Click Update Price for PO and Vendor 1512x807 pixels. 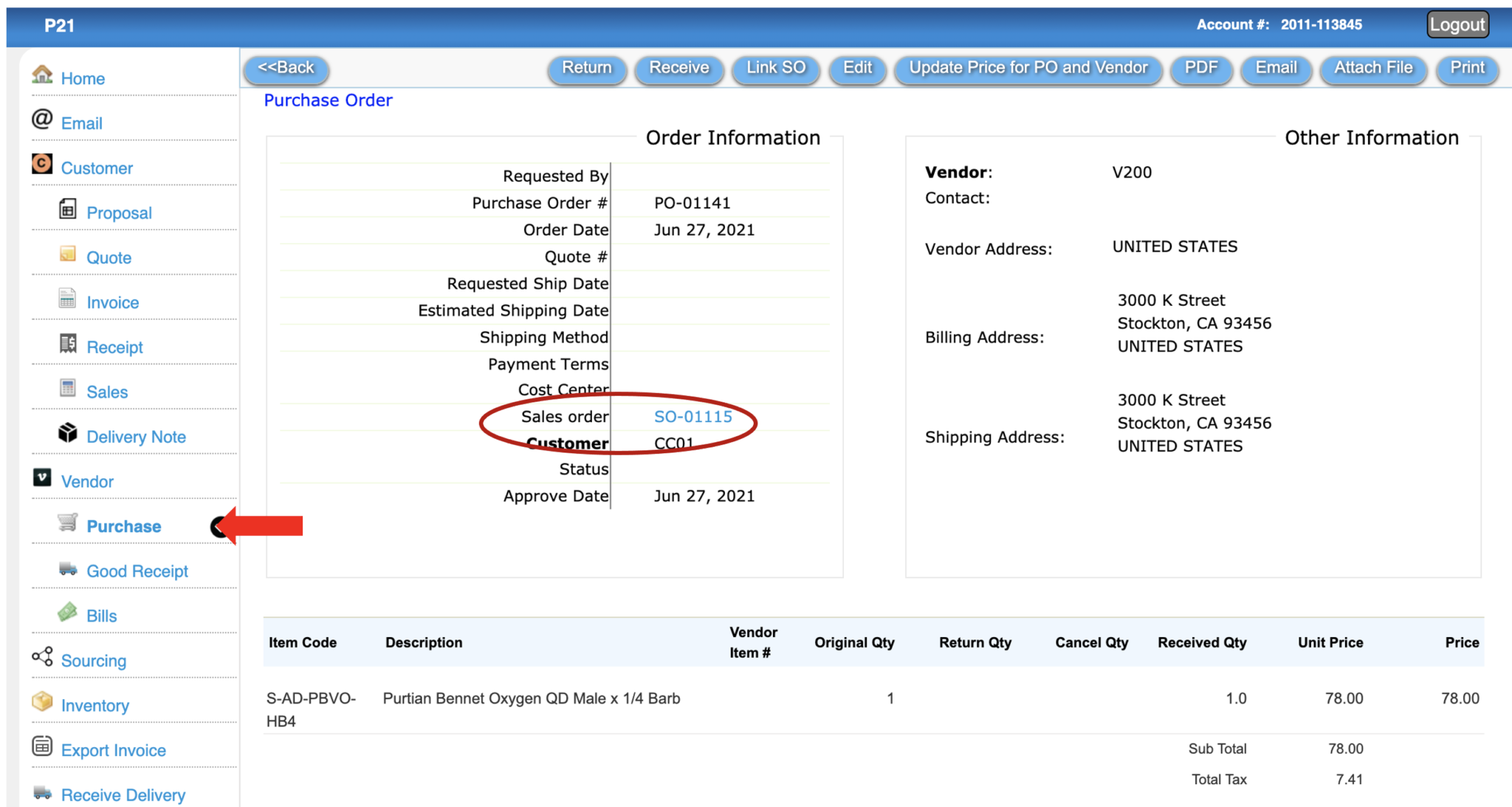pyautogui.click(x=1028, y=69)
